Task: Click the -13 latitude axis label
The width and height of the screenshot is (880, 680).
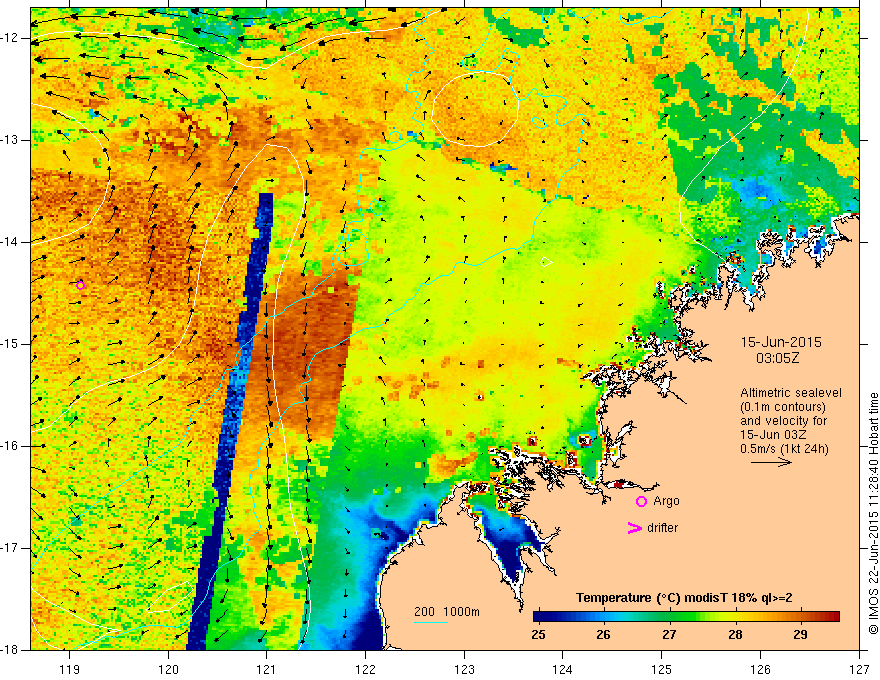Action: coord(10,140)
